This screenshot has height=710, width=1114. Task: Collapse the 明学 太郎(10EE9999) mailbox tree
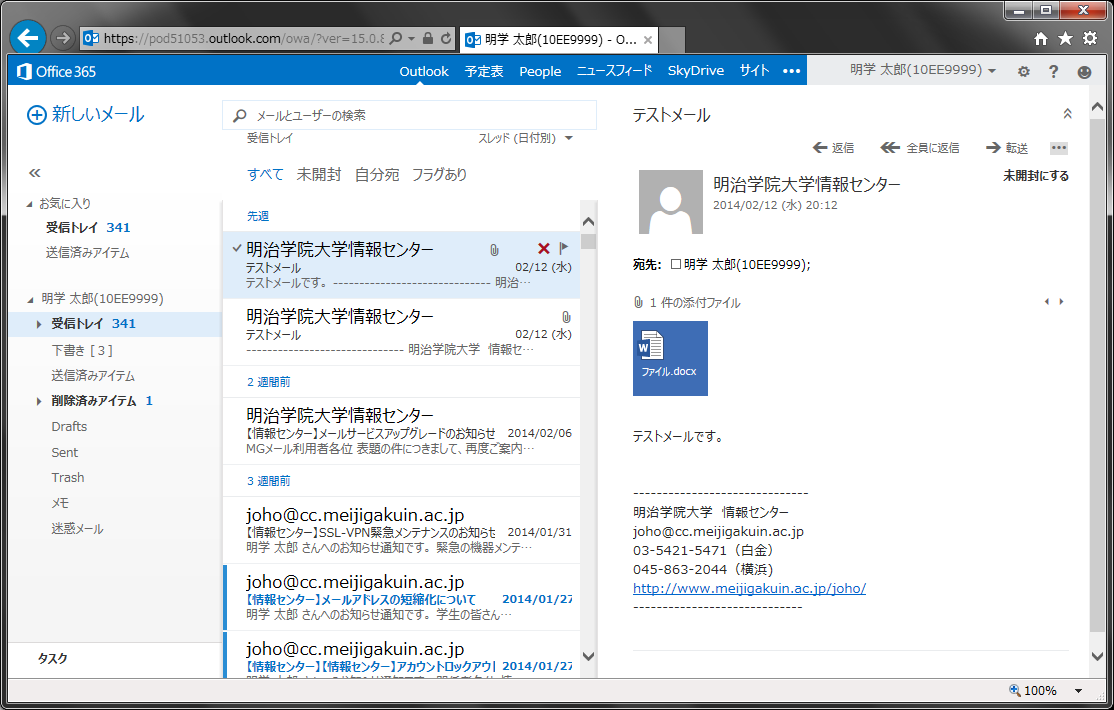click(30, 300)
